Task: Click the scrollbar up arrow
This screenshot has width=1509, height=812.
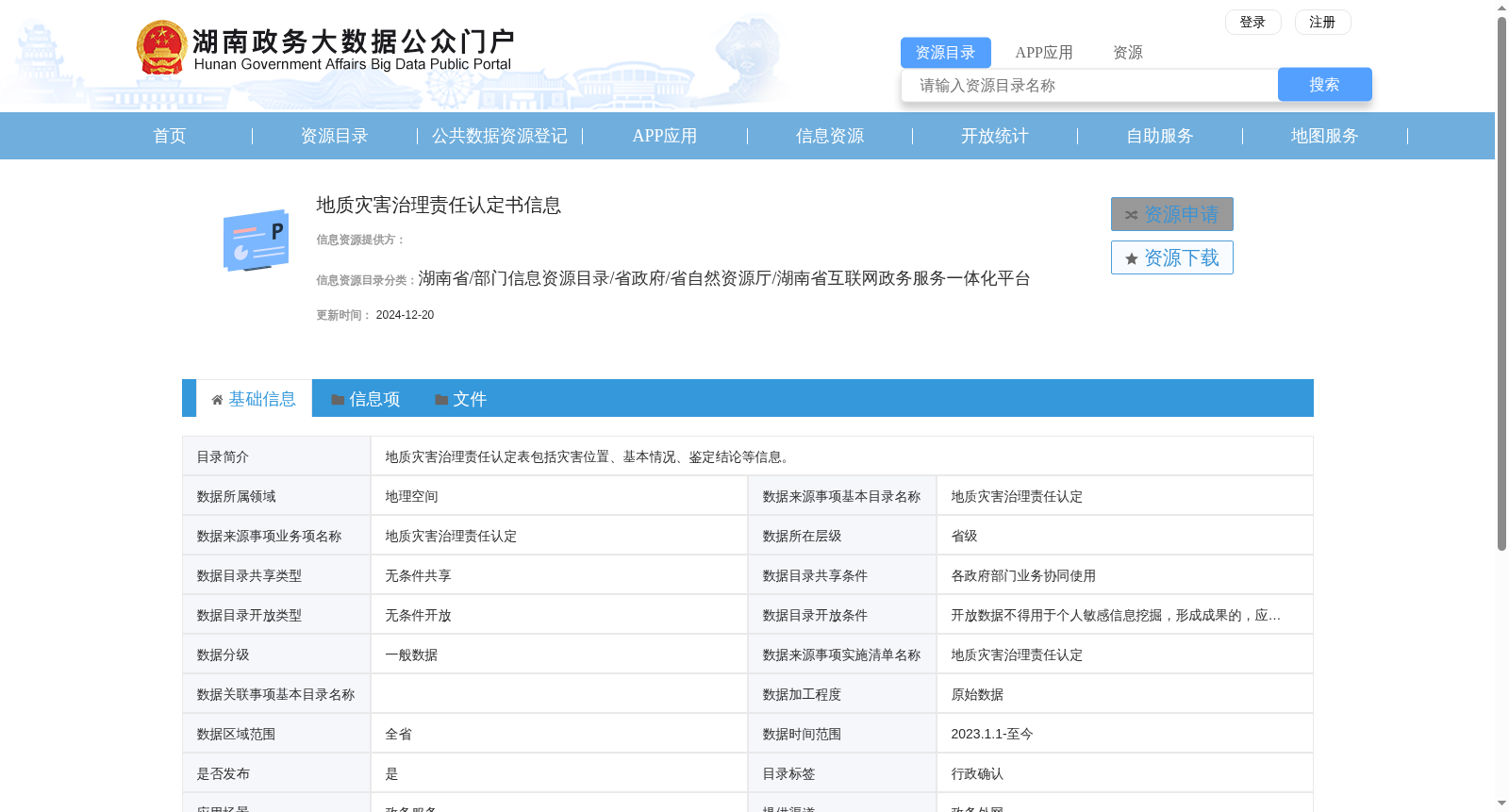Action: [1501, 8]
